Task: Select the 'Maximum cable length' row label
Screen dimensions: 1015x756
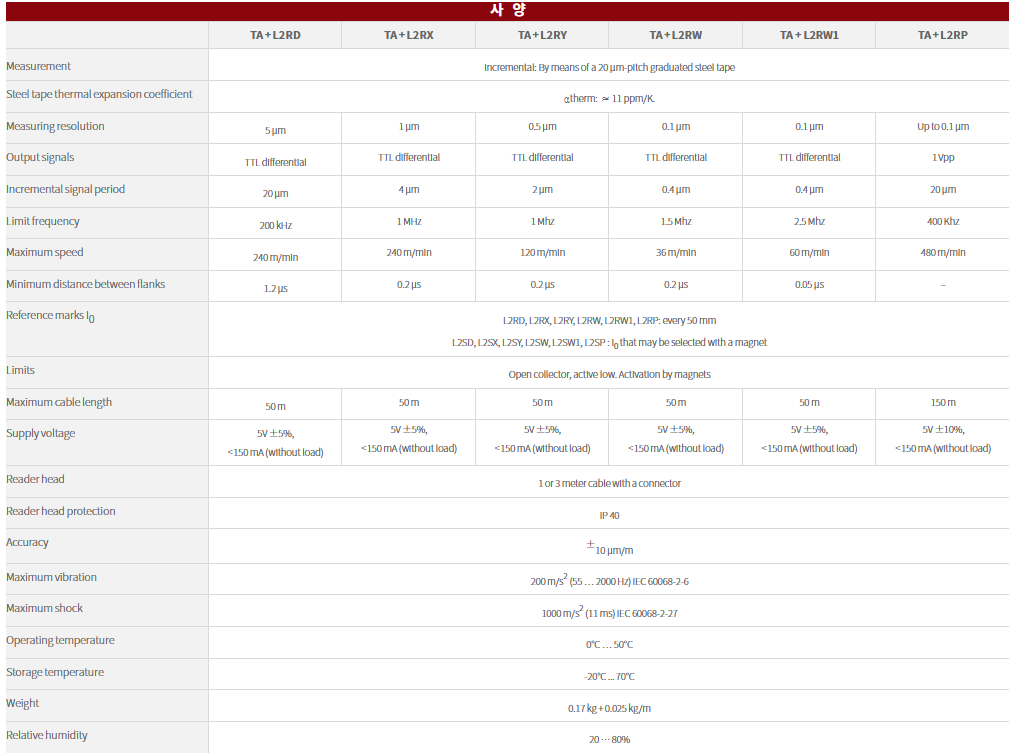Action: tap(59, 402)
